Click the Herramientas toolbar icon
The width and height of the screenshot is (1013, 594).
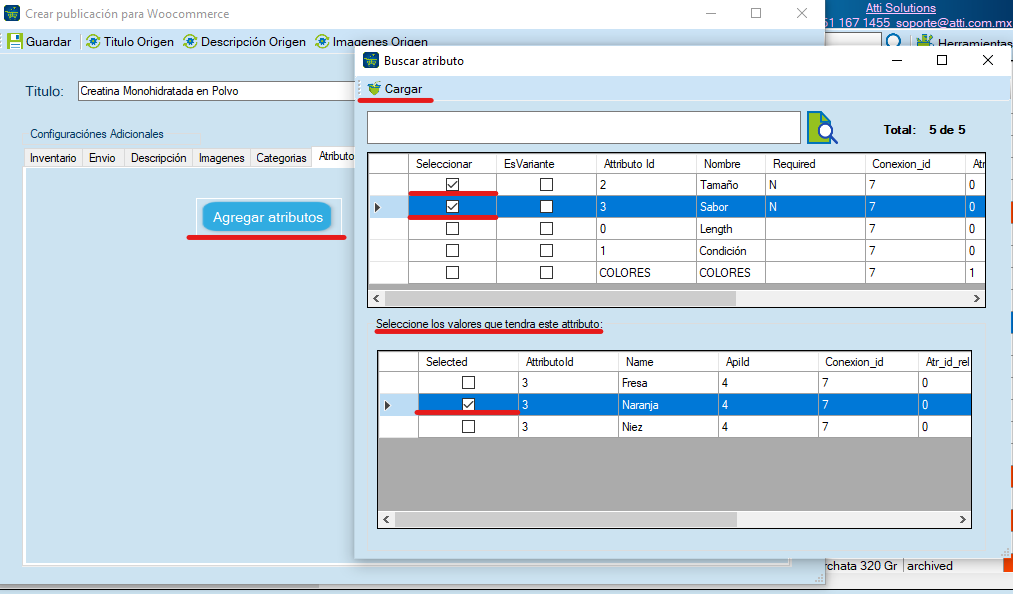[925, 43]
